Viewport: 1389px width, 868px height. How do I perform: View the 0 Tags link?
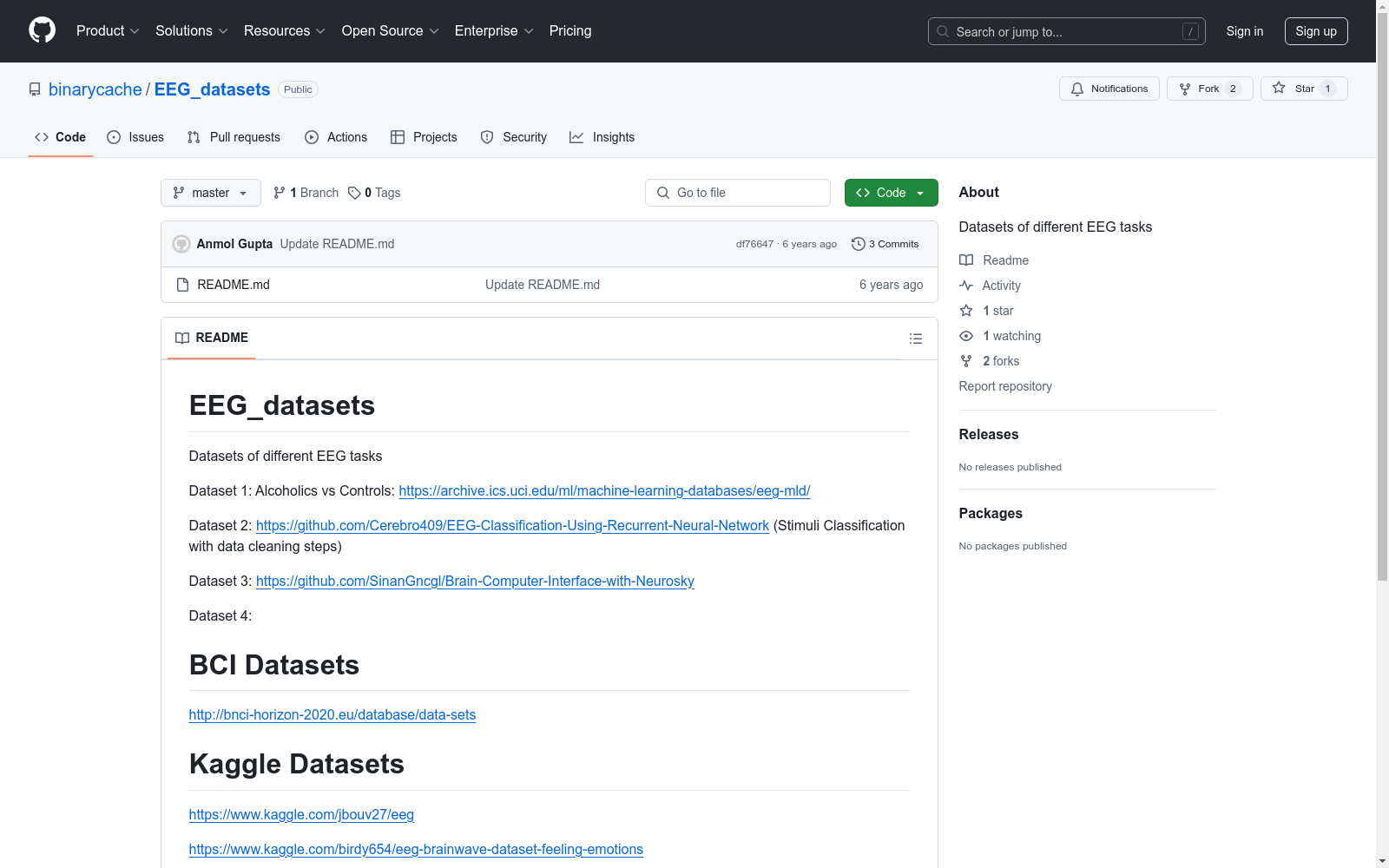[374, 193]
